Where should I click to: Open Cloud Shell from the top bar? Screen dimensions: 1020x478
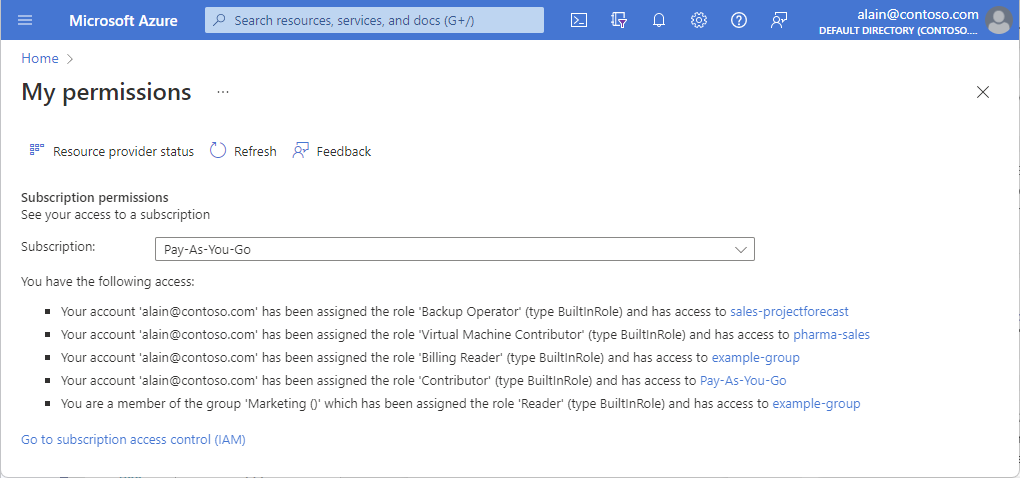coord(579,20)
